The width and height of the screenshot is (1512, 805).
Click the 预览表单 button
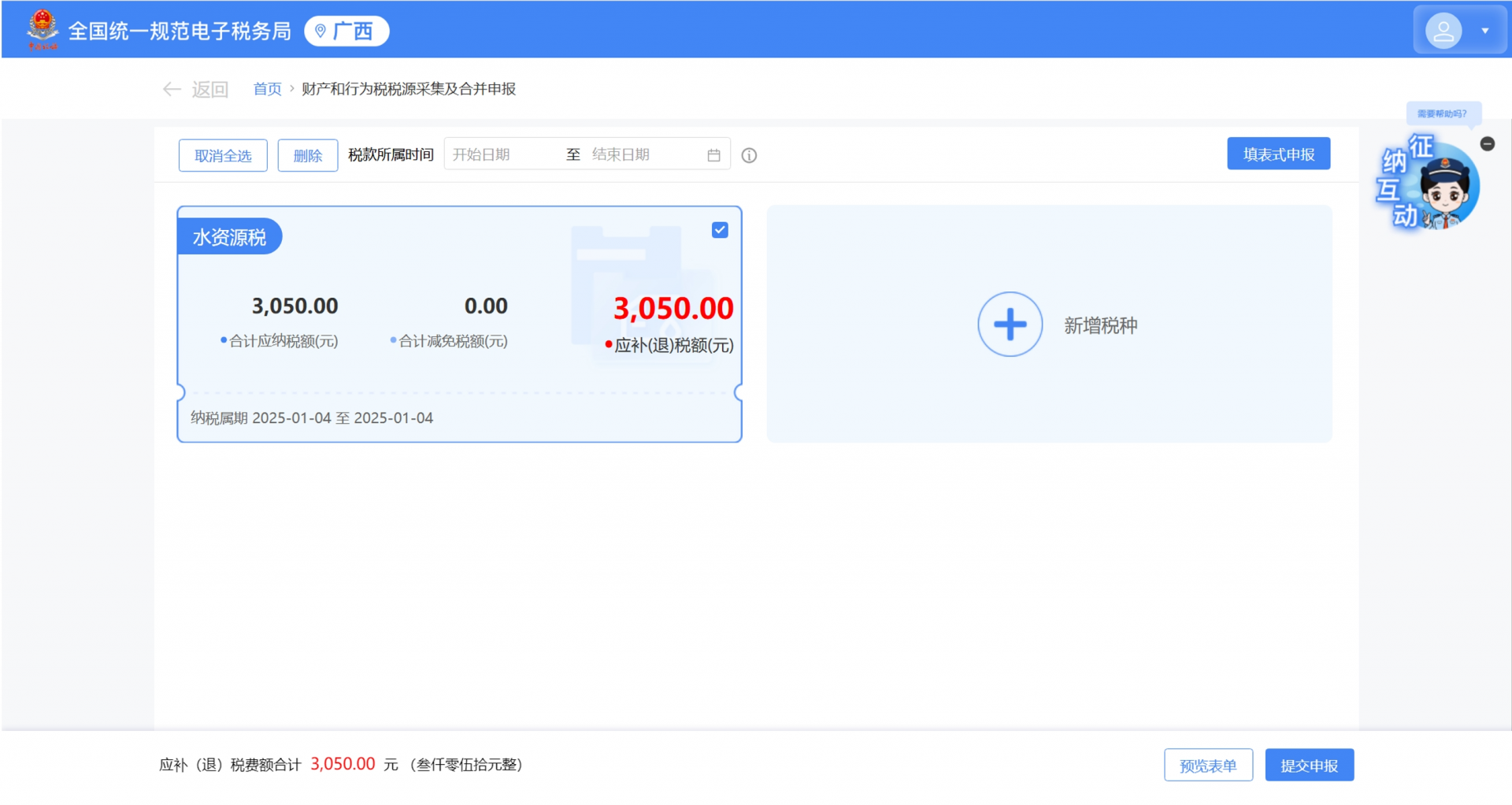tap(1208, 765)
